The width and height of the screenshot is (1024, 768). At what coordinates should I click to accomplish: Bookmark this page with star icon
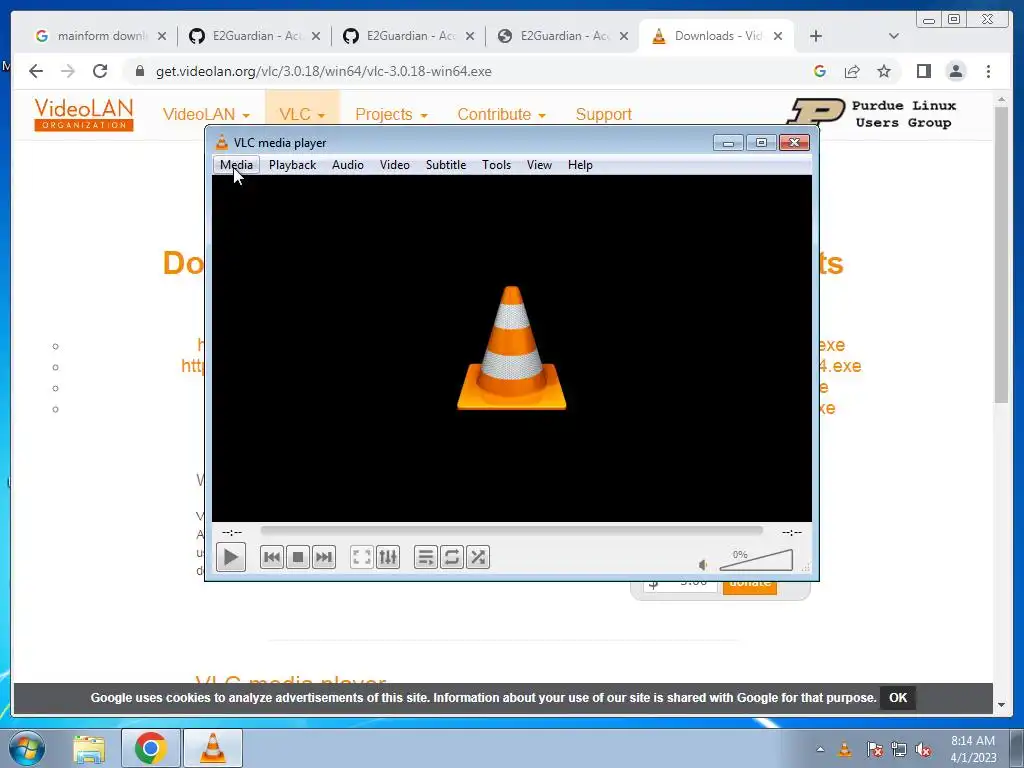(x=884, y=71)
